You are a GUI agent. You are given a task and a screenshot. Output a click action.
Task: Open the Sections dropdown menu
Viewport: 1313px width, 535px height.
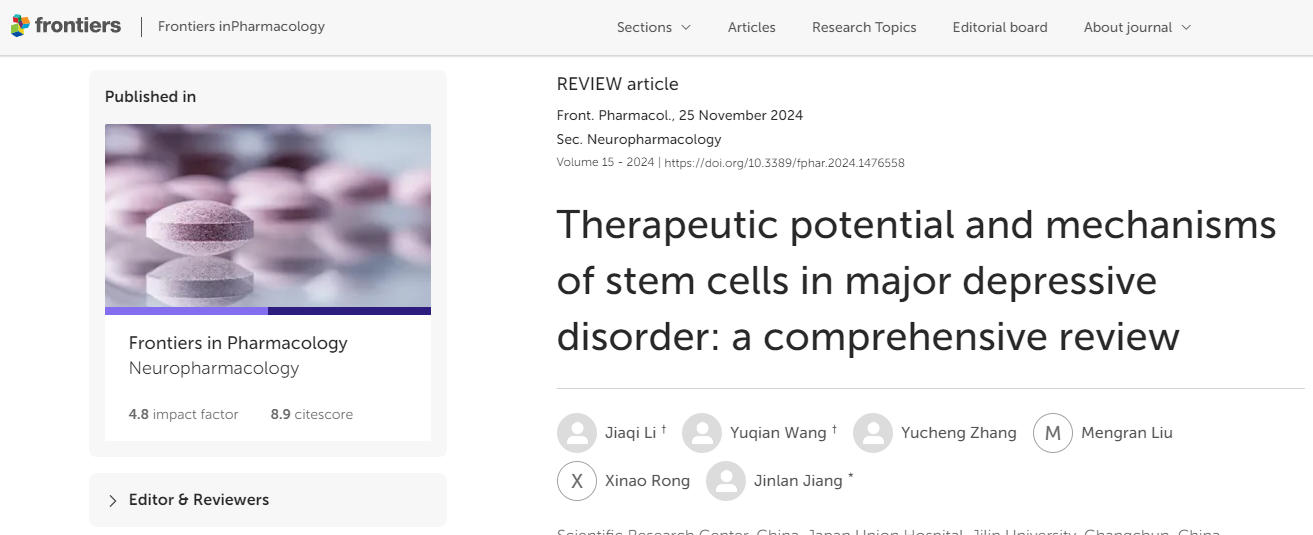[653, 27]
